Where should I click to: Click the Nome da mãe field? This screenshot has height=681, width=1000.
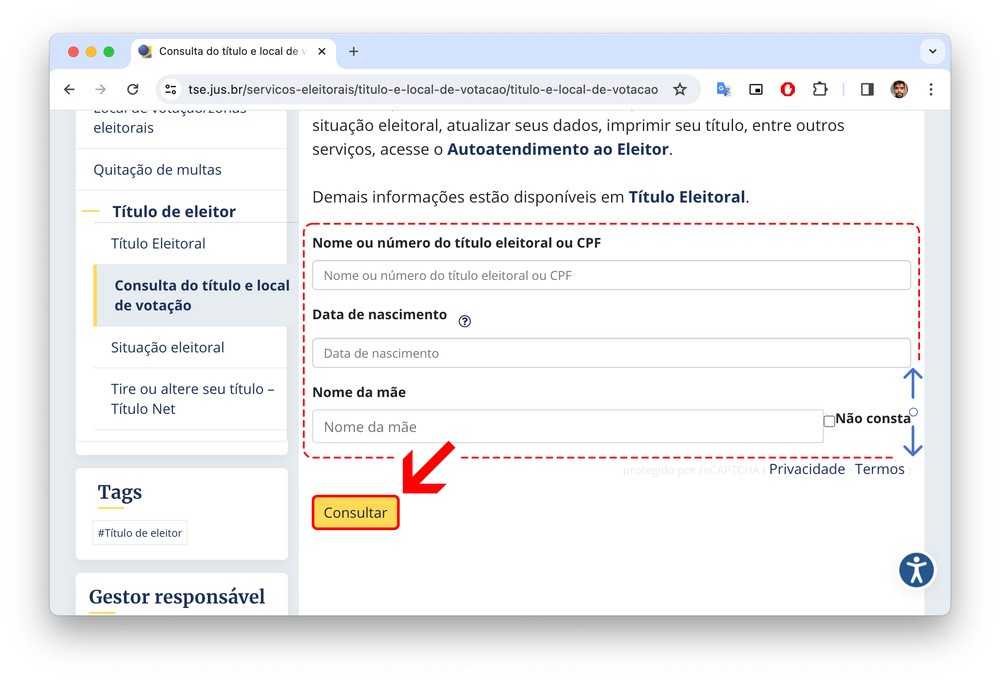[567, 427]
